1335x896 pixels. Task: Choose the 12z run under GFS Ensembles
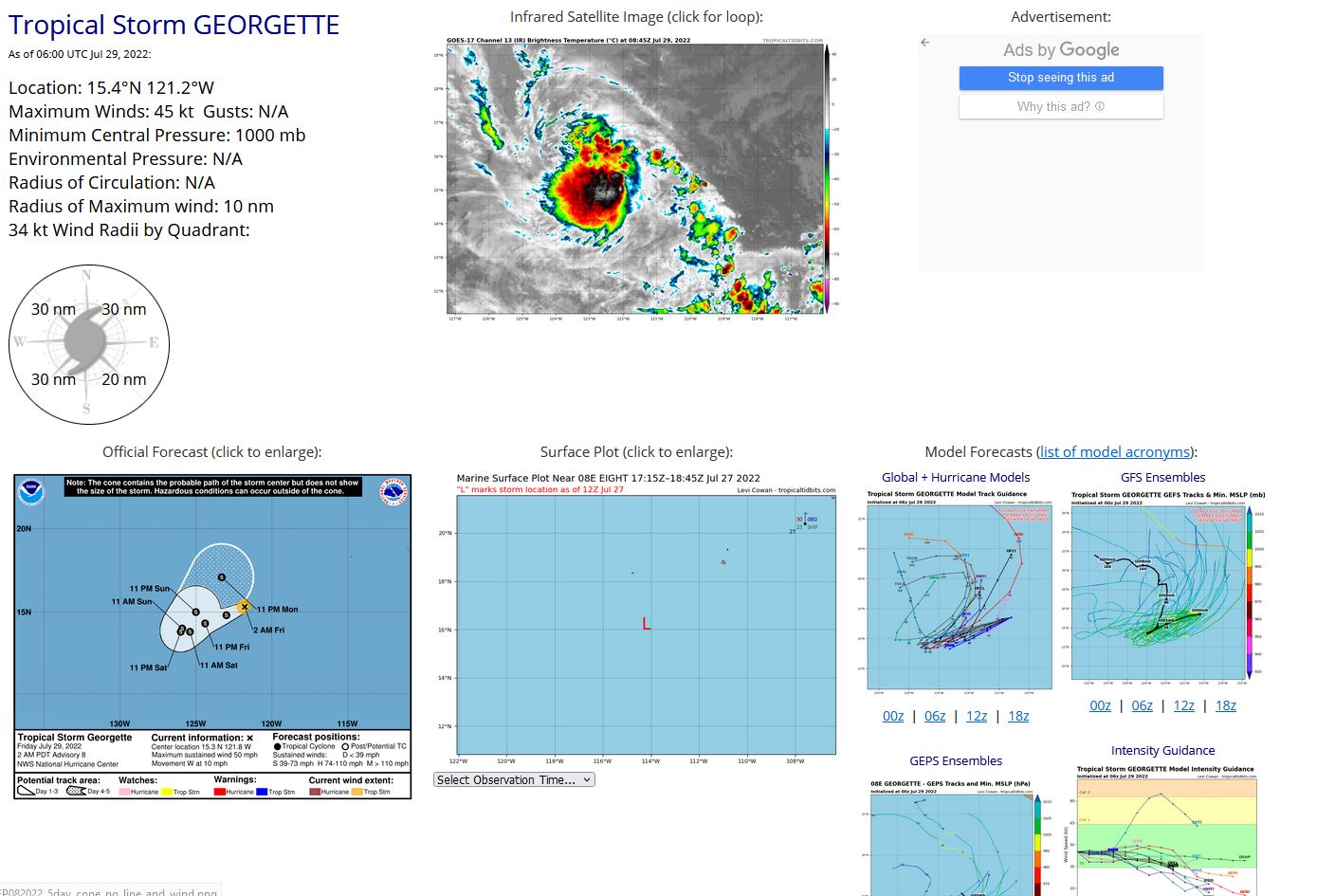(x=1184, y=705)
